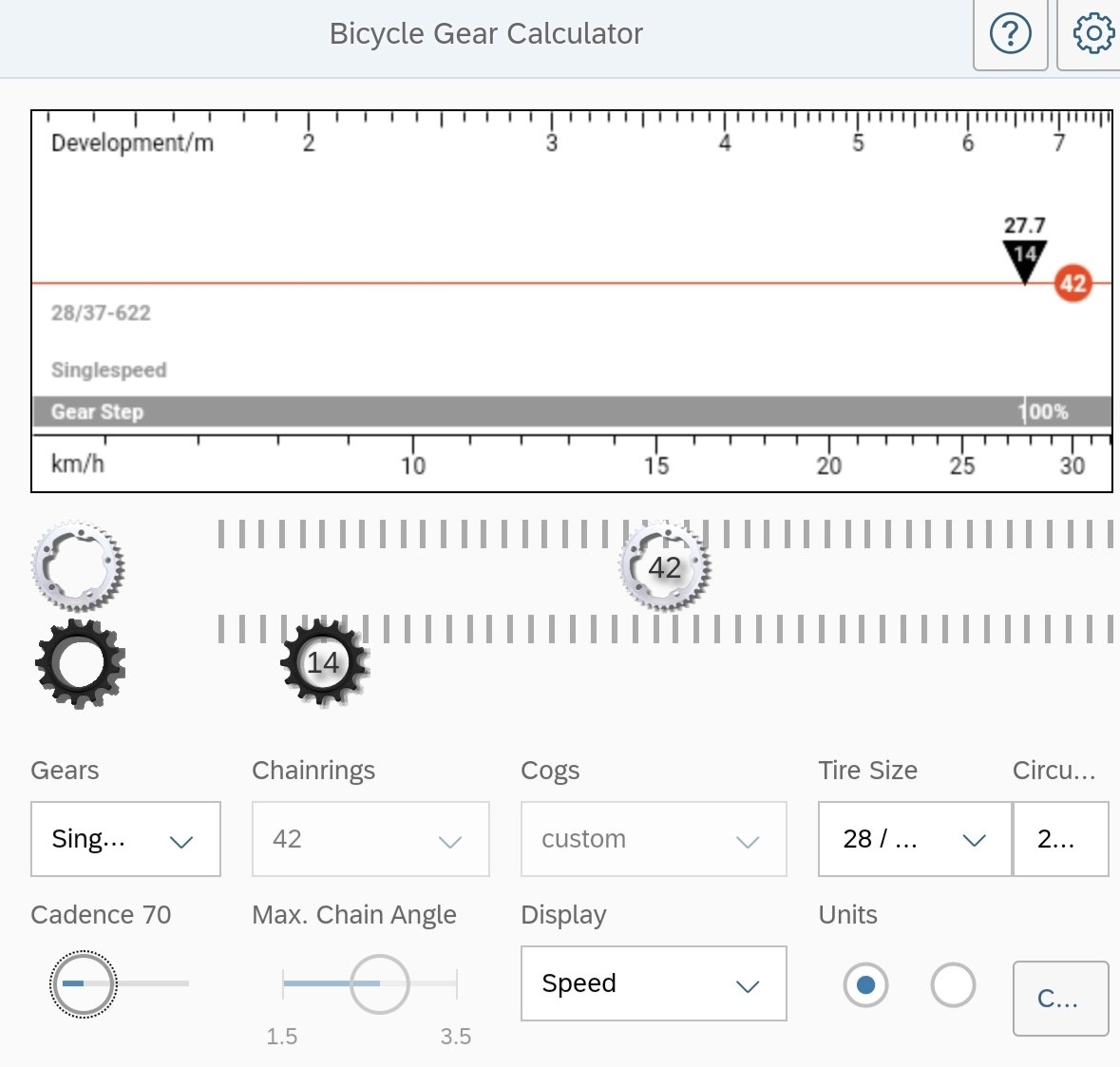Select the 42-tooth chainring on the scale

click(664, 567)
